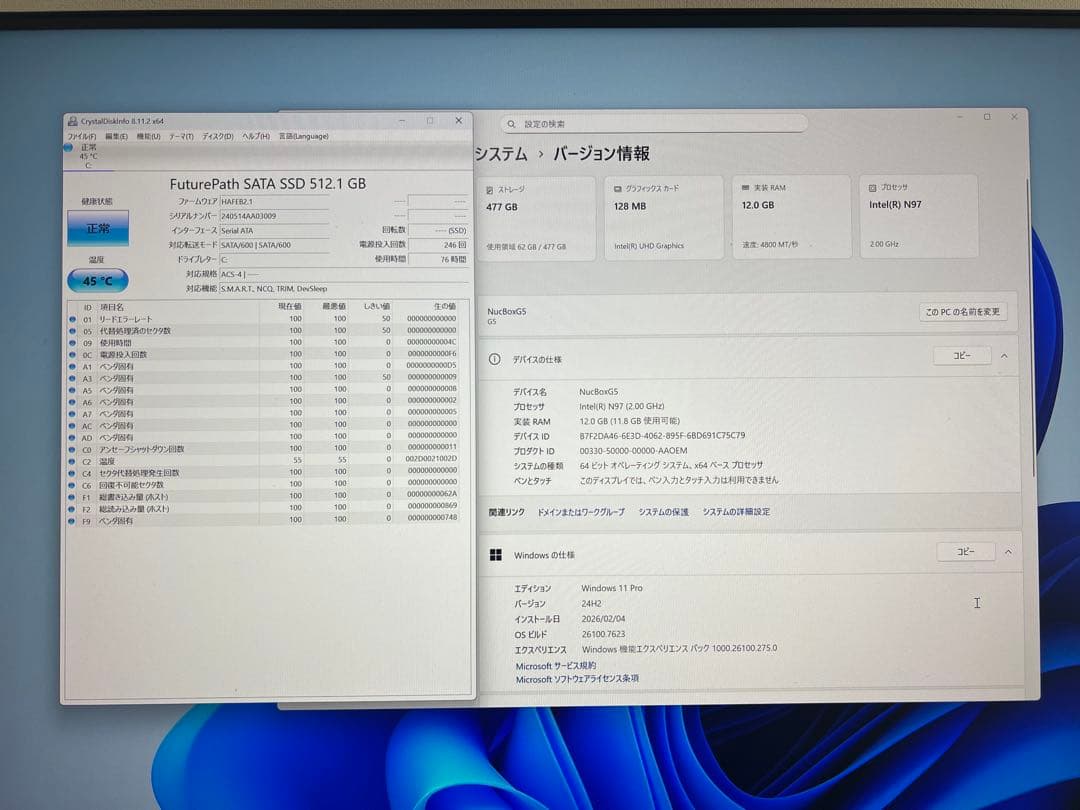Screen dimensions: 1080x810
Task: Click status dot of row ID AC
Action: (72, 426)
